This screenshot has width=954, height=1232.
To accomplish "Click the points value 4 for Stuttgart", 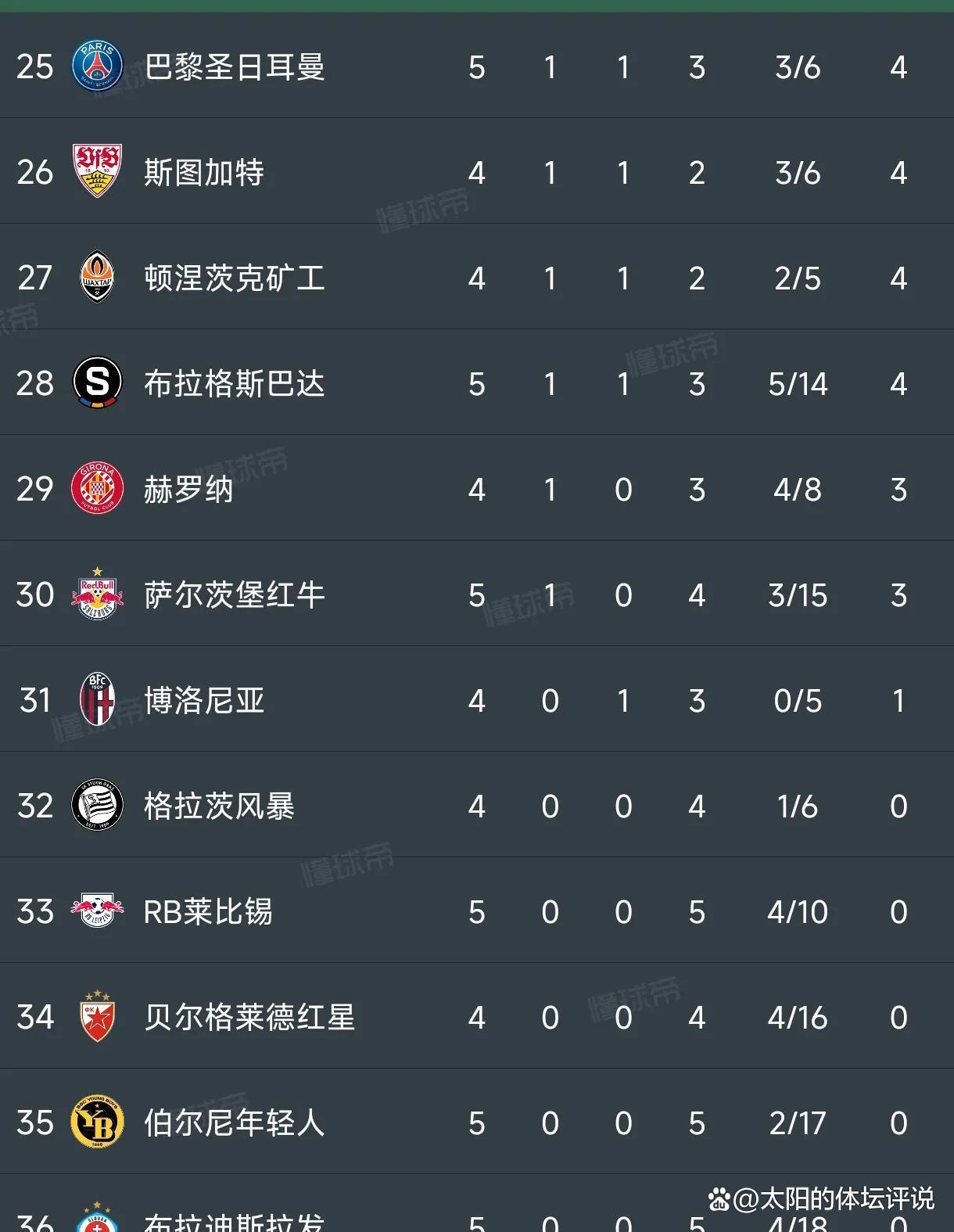I will (898, 173).
